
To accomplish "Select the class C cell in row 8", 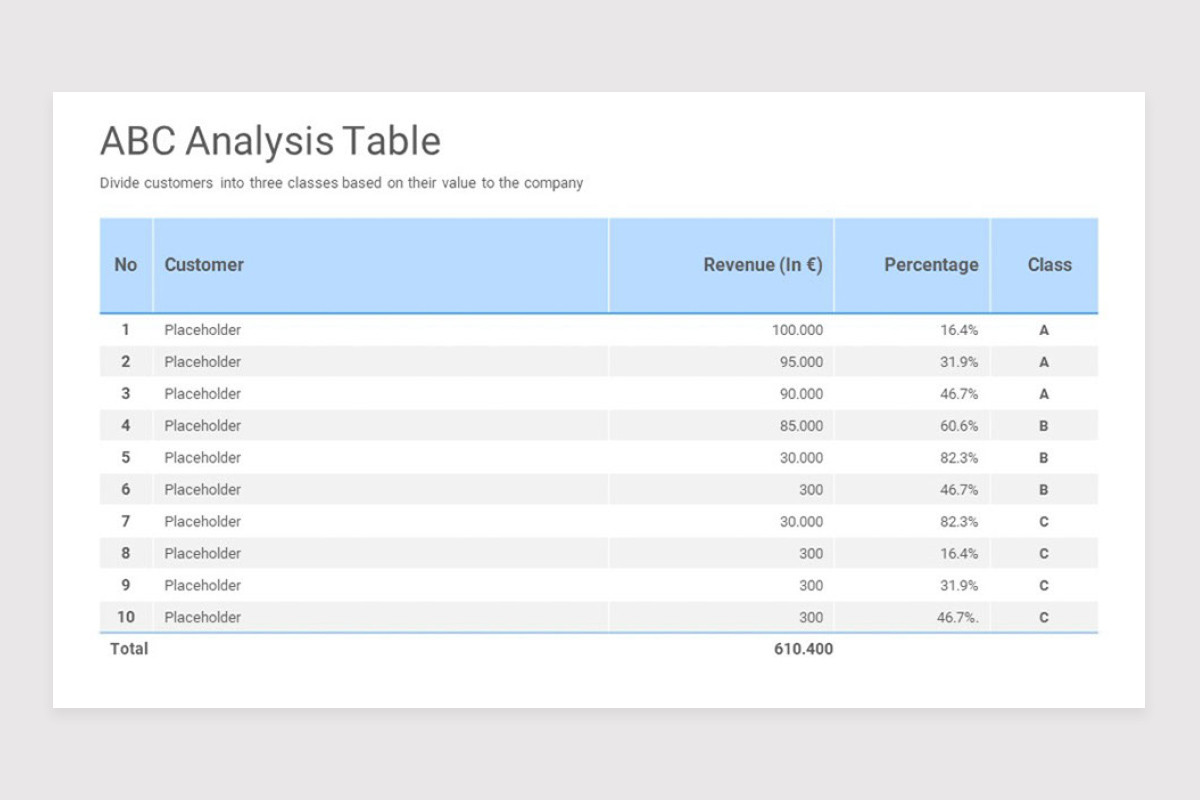I will point(1044,554).
